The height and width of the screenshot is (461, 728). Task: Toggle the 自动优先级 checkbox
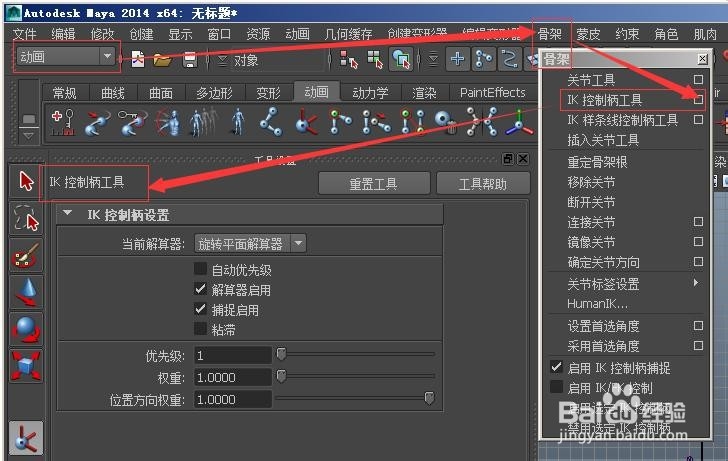pyautogui.click(x=200, y=268)
